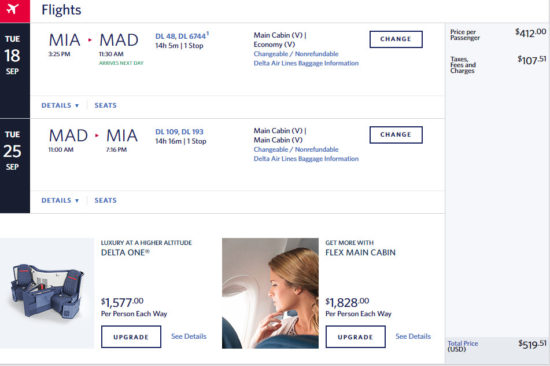Screen dimensions: 550x366
Task: Open Seats for the 25 Sep flight
Action: click(x=105, y=200)
